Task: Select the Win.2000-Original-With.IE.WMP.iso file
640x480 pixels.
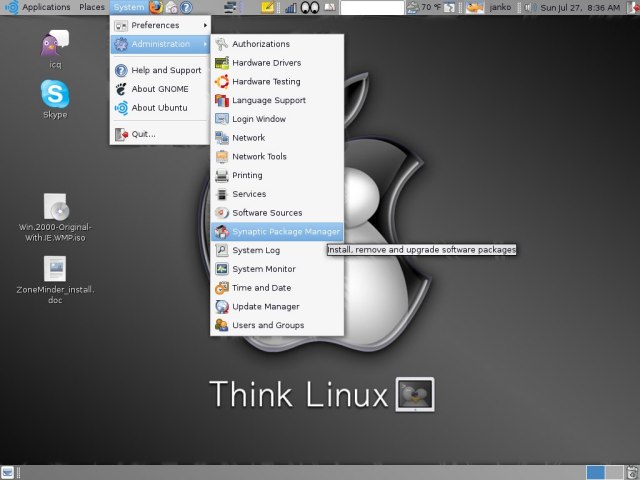Action: pos(55,218)
